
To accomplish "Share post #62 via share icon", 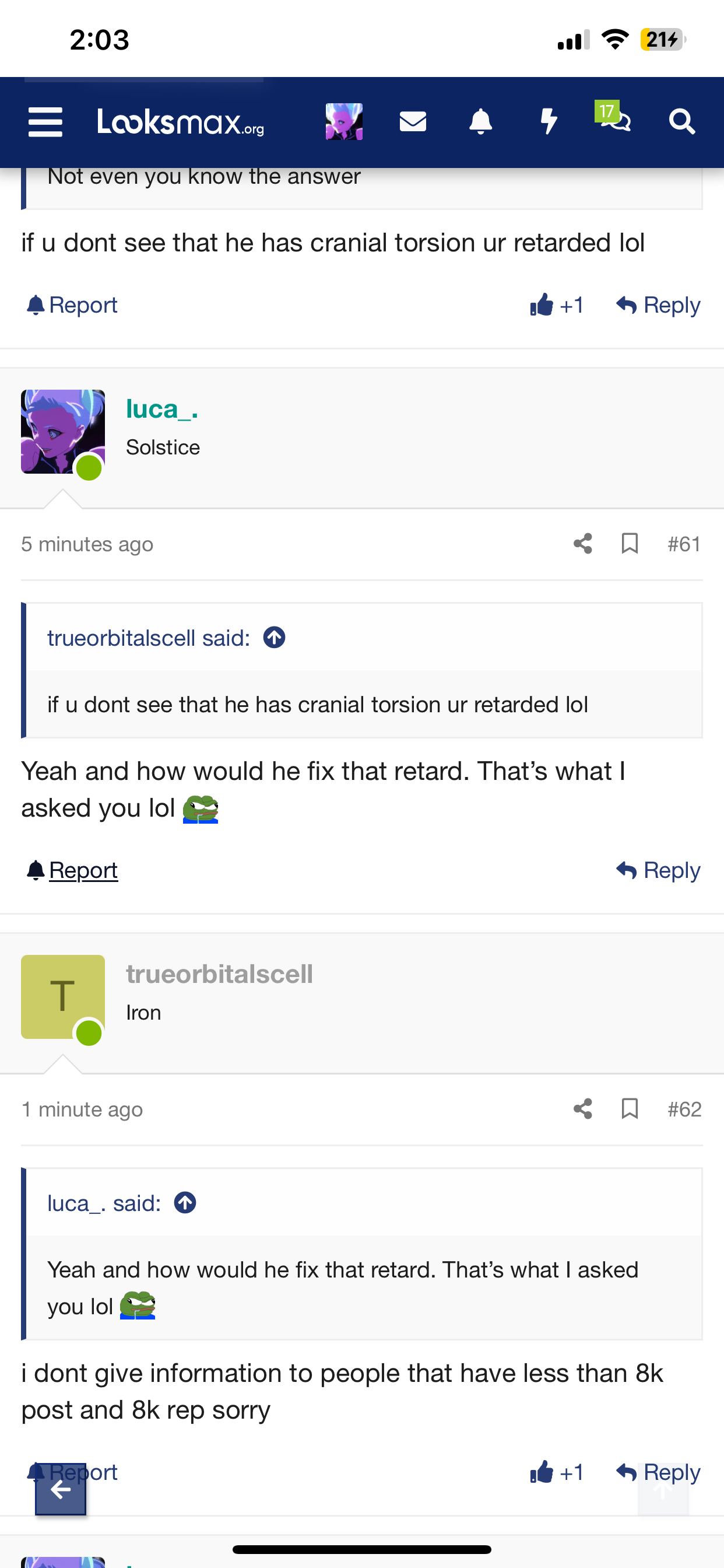I will (583, 1109).
